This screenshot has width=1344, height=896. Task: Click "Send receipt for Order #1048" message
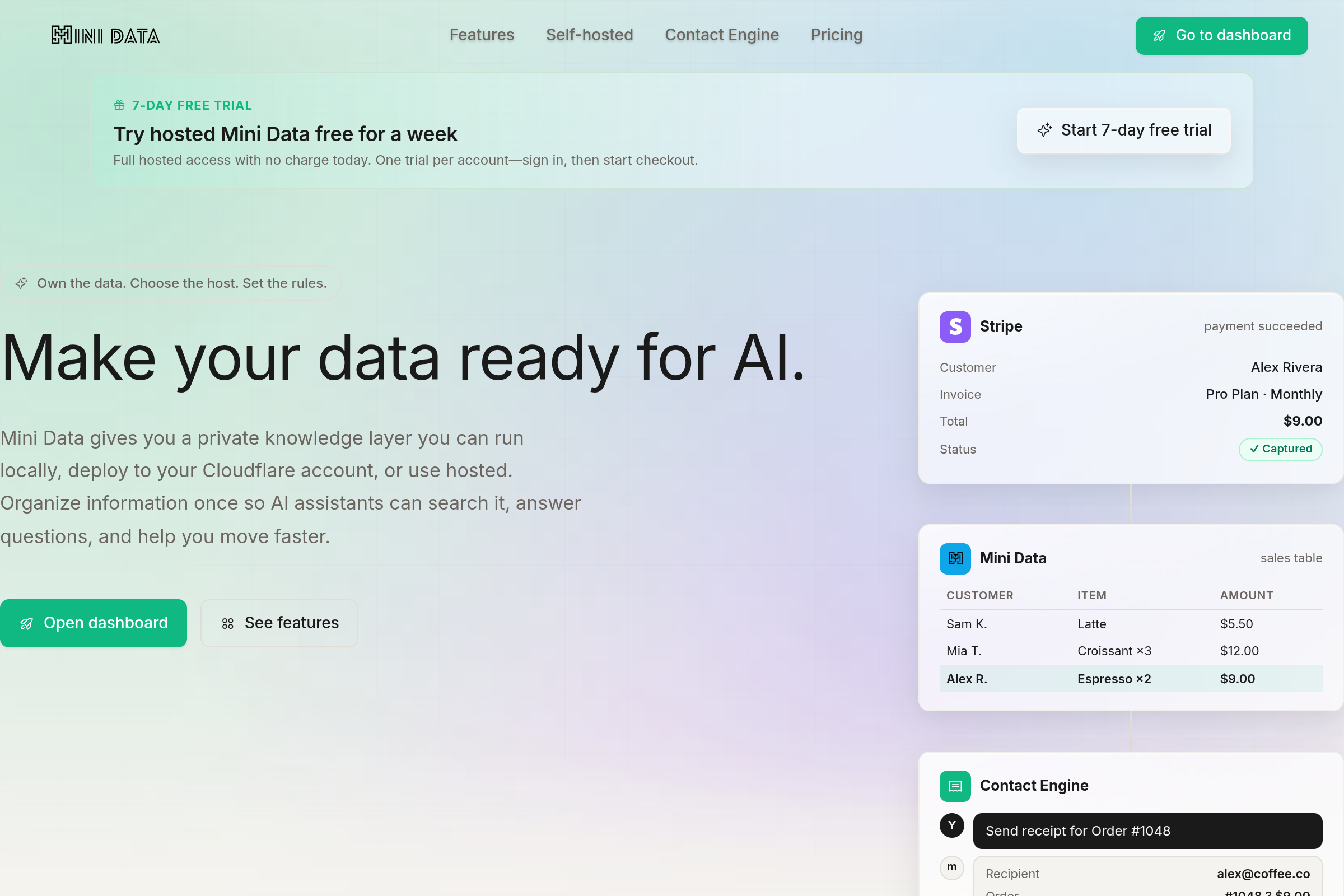tap(1147, 831)
